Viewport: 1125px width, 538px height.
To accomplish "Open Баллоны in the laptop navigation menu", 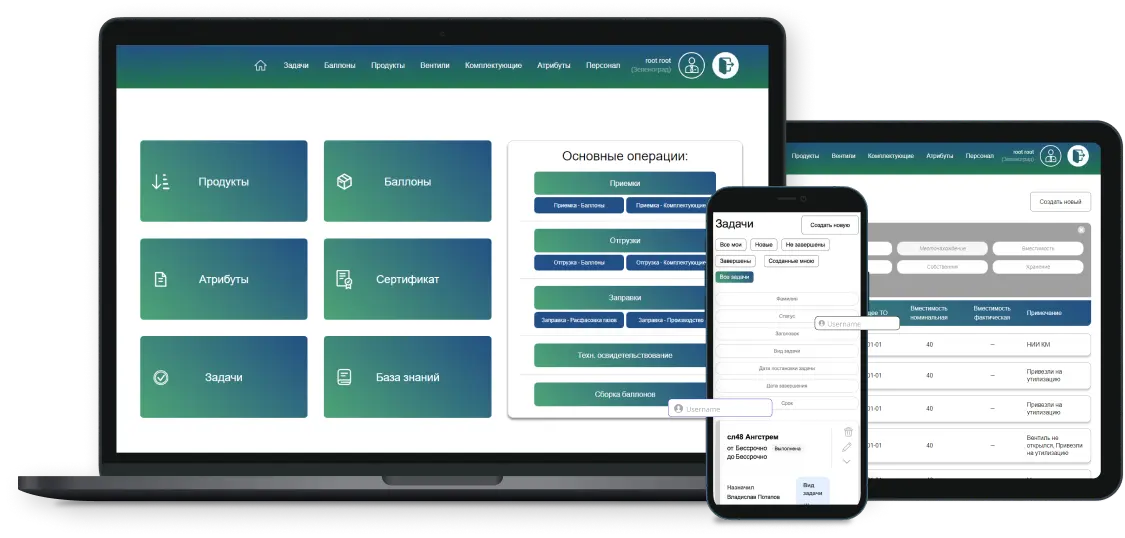I will (x=339, y=66).
